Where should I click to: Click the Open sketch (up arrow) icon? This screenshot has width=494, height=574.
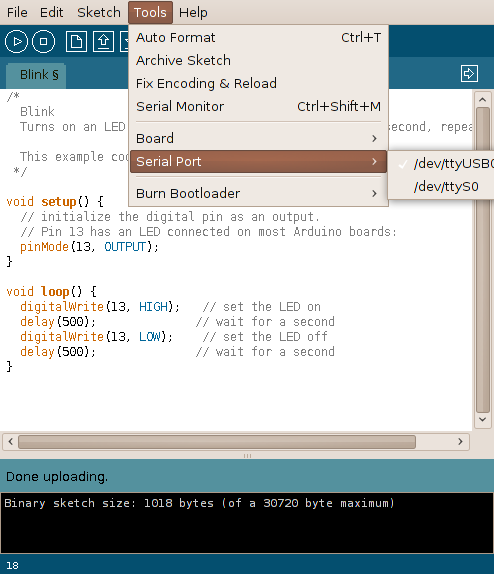(103, 41)
